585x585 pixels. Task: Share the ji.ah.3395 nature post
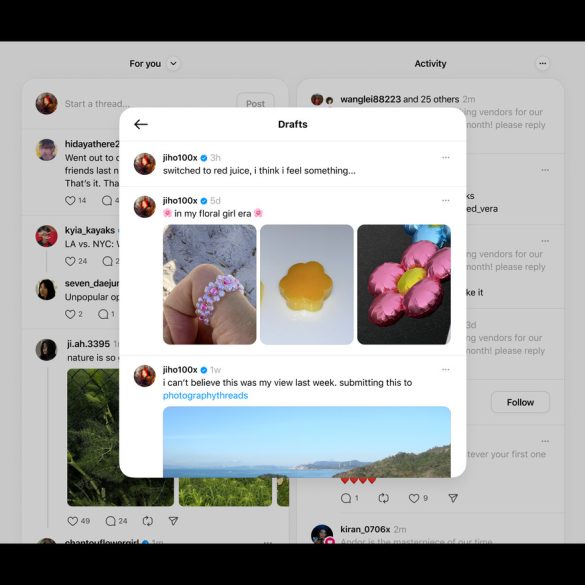(x=173, y=521)
